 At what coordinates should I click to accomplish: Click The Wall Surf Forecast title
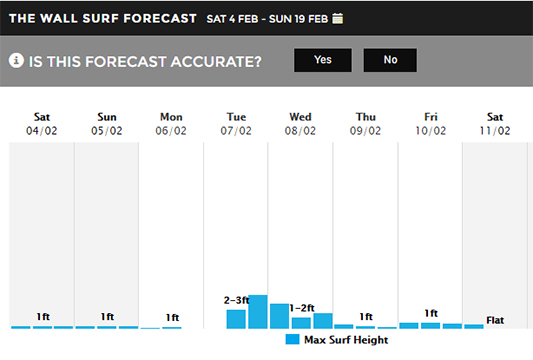click(x=103, y=18)
